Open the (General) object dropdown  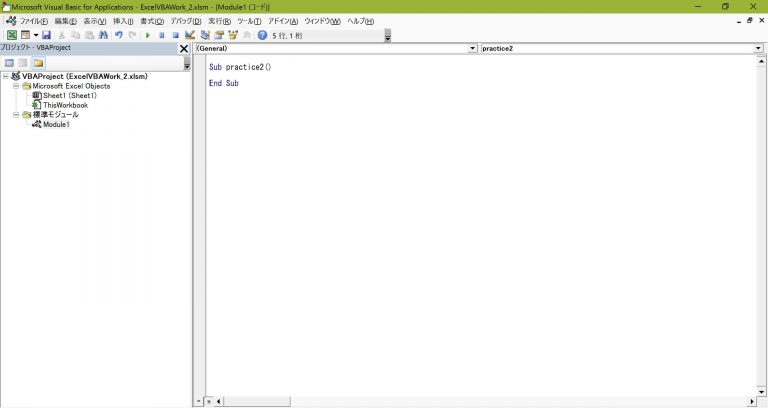point(472,48)
